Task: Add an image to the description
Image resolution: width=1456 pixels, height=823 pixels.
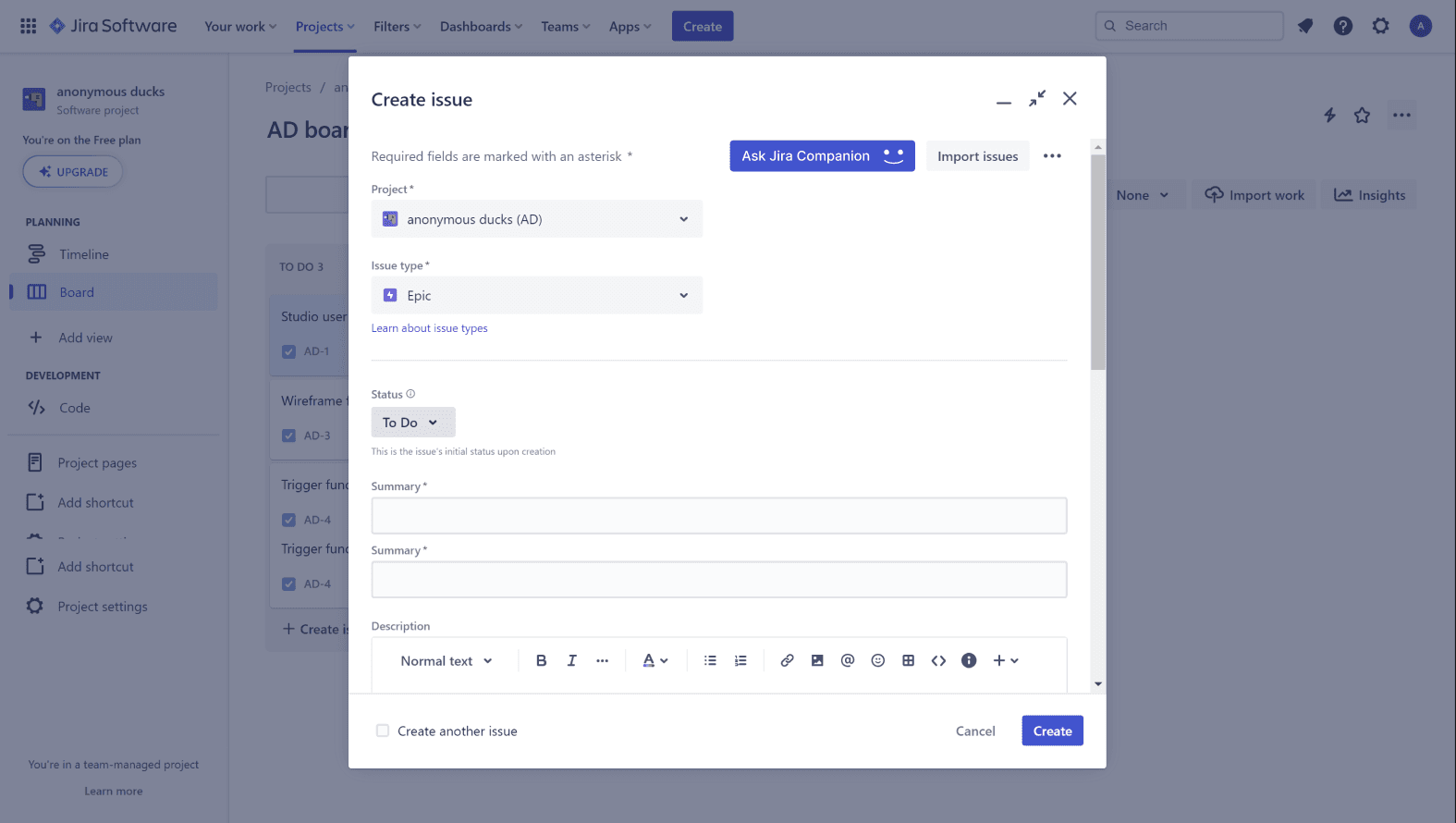Action: [817, 660]
